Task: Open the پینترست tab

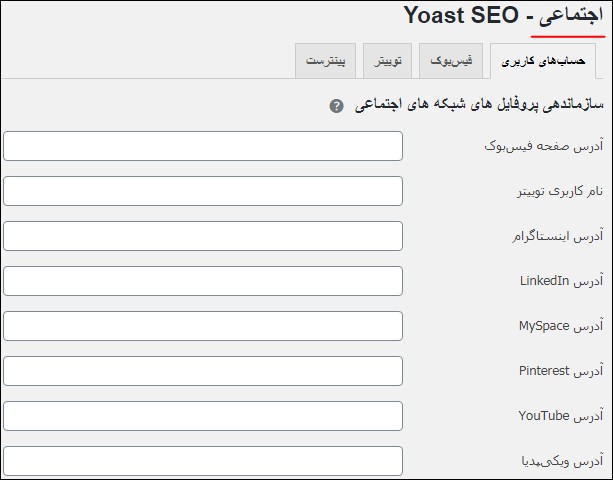Action: click(x=325, y=61)
